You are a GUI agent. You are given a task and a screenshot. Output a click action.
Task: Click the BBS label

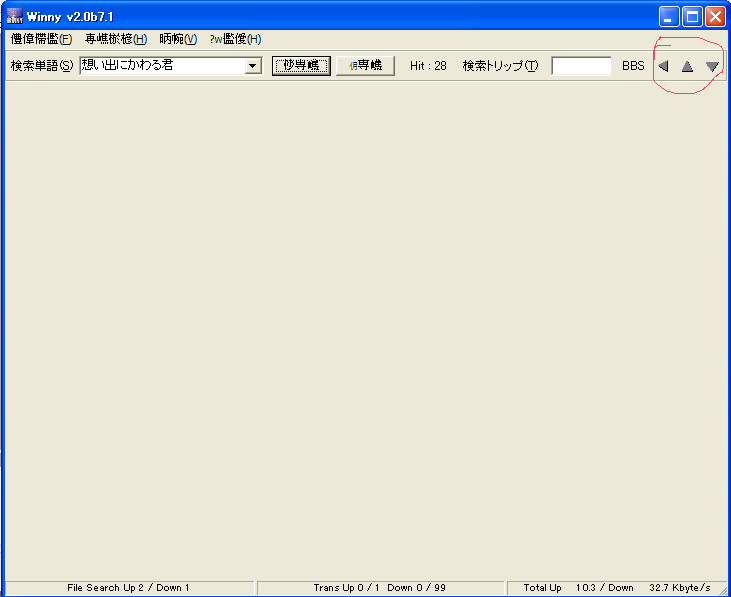tap(633, 66)
